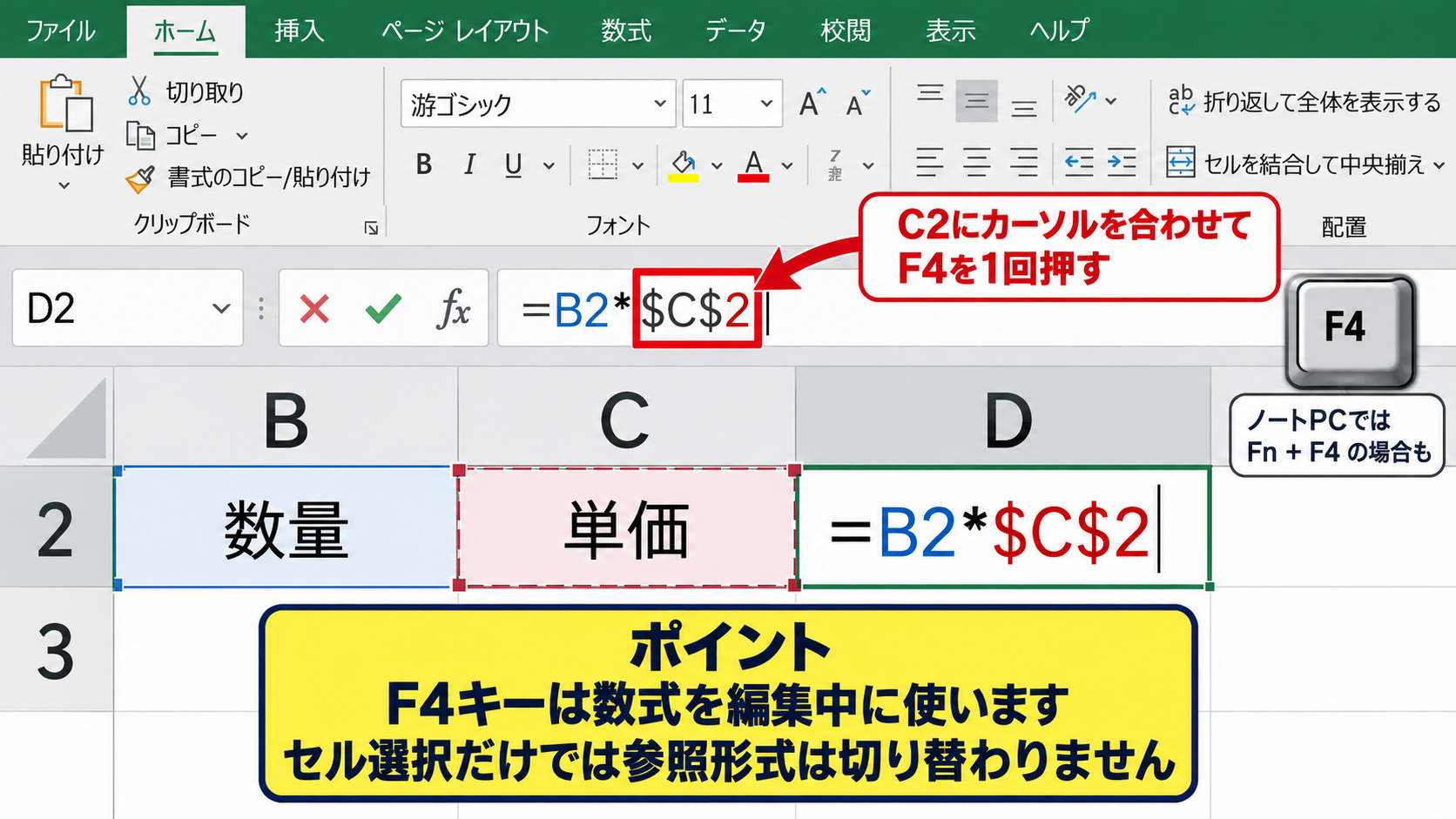Viewport: 1456px width, 819px height.
Task: Toggle Italic formatting
Action: point(469,164)
